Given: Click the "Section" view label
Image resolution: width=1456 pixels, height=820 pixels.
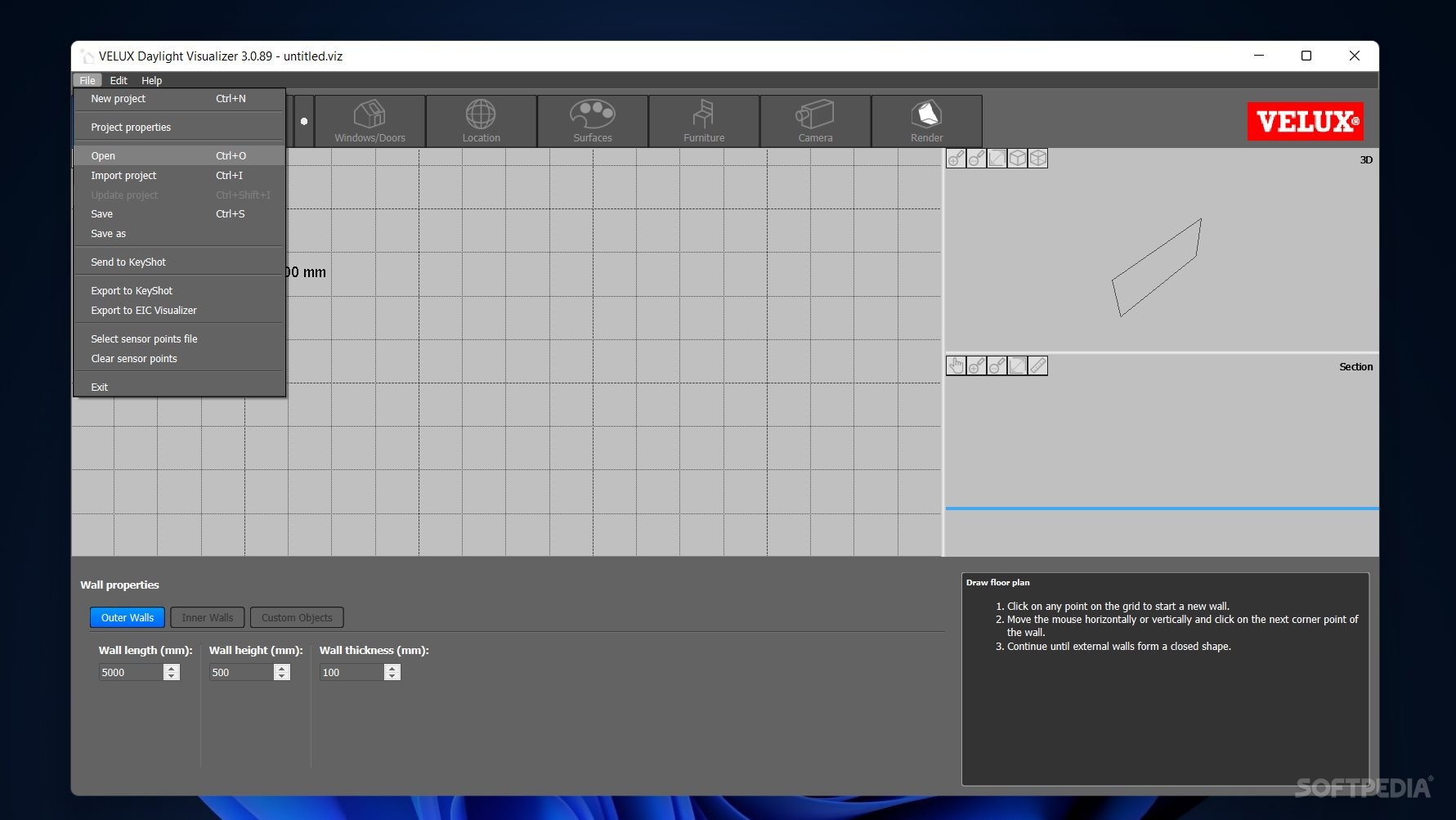Looking at the screenshot, I should (x=1355, y=366).
